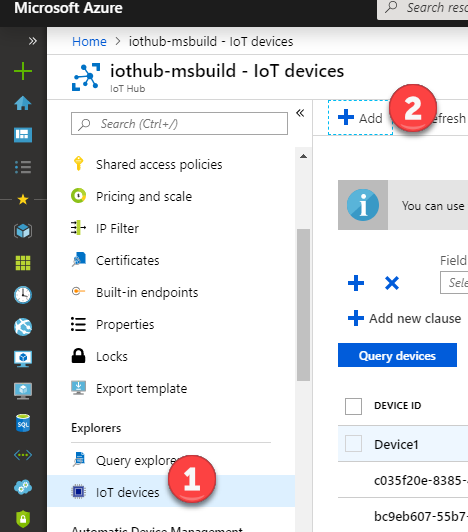Expand the left portal sidebar chevron
Screen dimensions: 468x532
(33, 41)
